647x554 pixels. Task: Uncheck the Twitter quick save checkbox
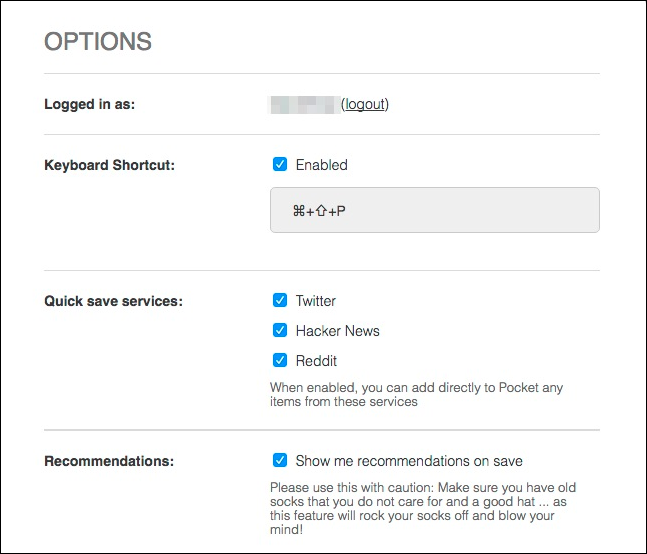coord(280,300)
